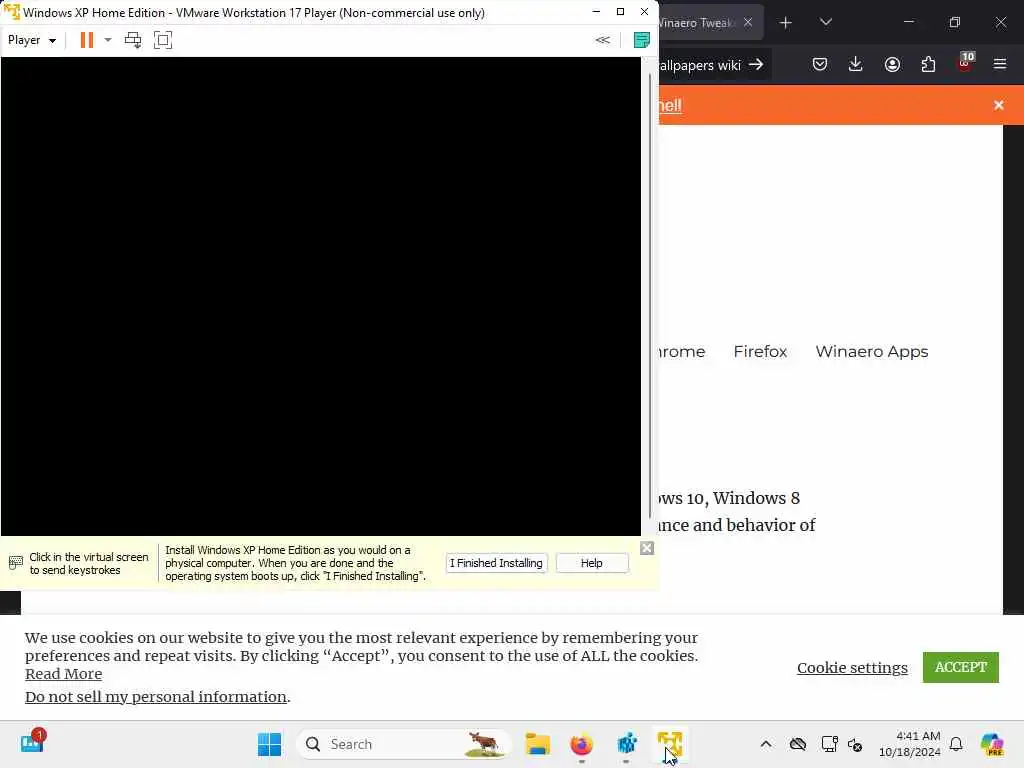Click the VMware window vertical scrollbar
The width and height of the screenshot is (1024, 768).
point(650,296)
